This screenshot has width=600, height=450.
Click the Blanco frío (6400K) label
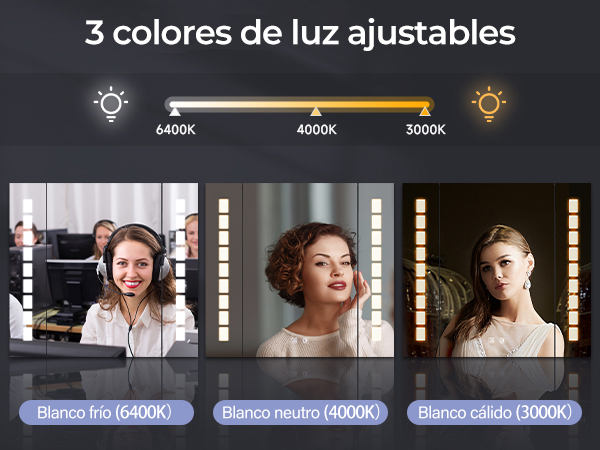tap(106, 412)
